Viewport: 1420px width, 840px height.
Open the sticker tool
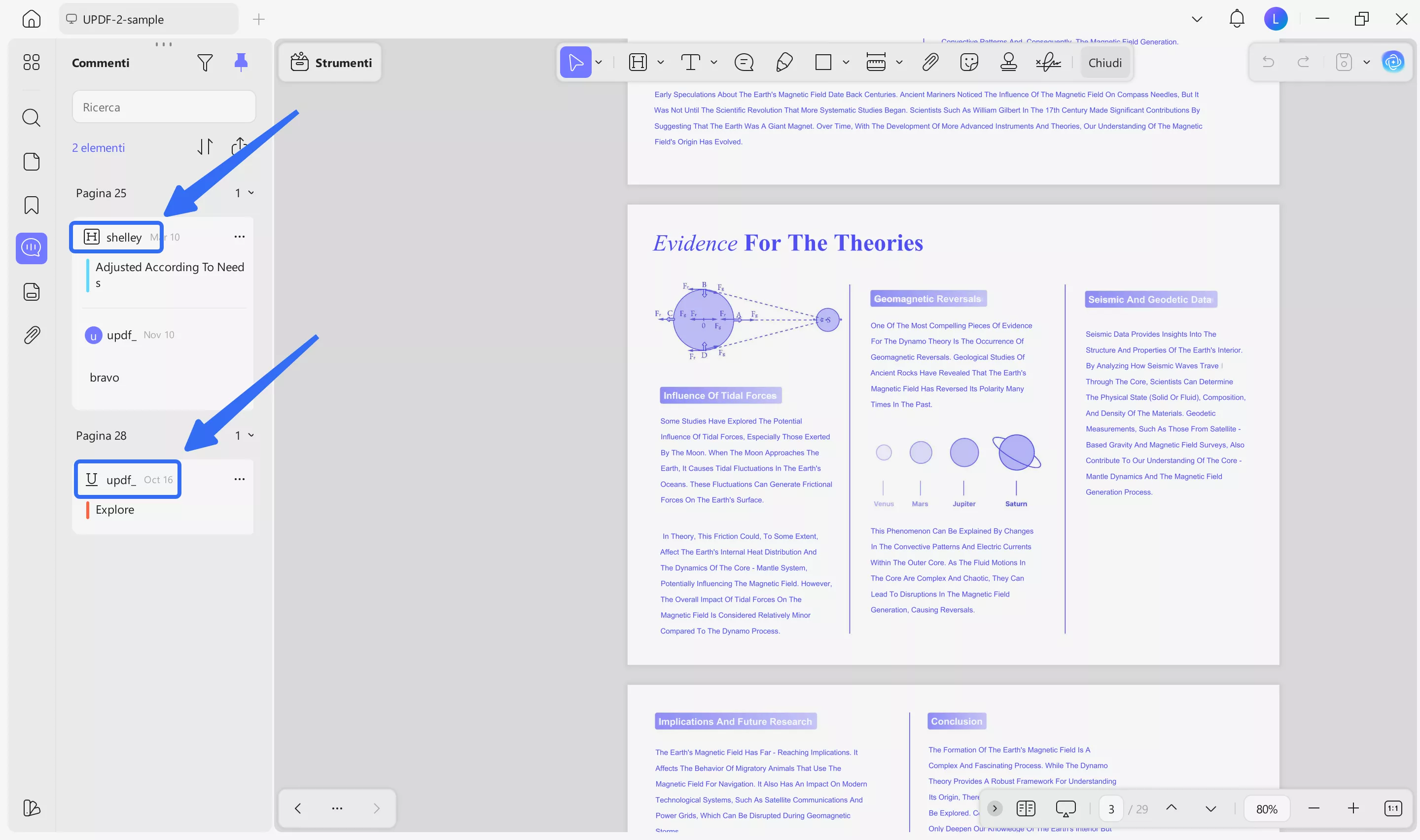pyautogui.click(x=969, y=62)
